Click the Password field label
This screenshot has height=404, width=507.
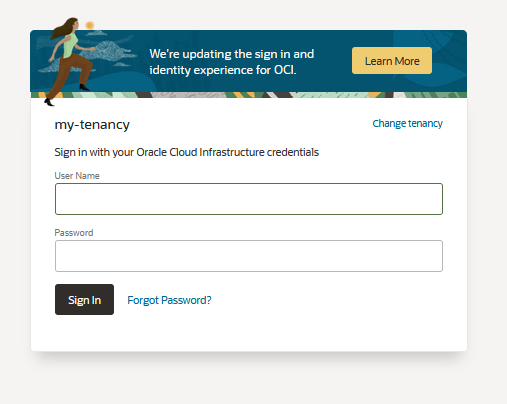coord(74,233)
